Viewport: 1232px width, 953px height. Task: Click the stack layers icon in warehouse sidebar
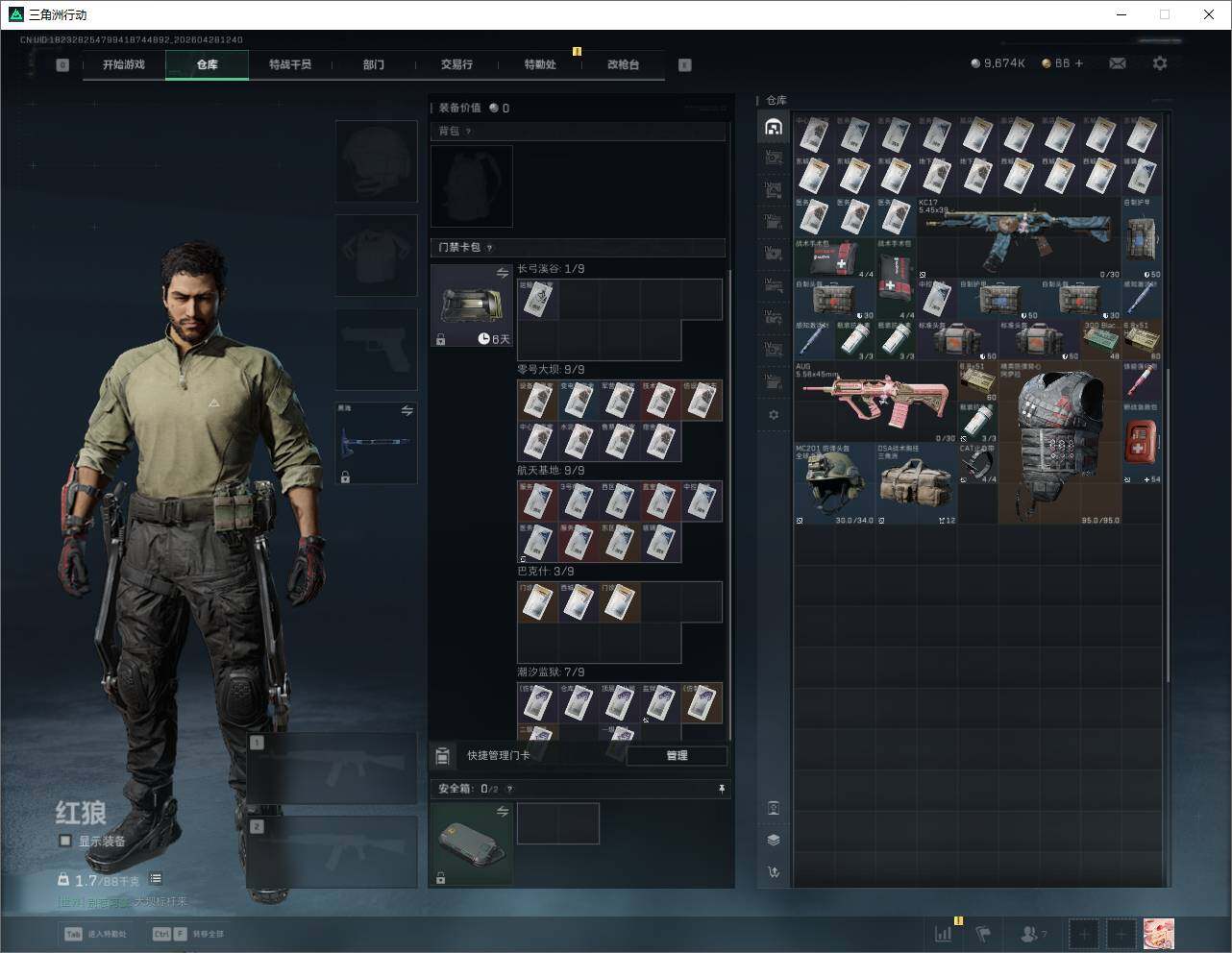[x=774, y=839]
